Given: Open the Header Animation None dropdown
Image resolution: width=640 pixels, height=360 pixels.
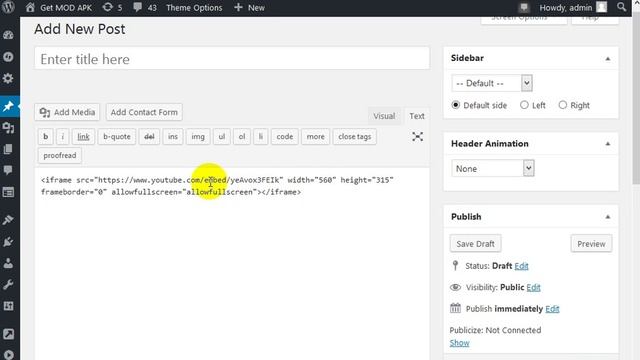Looking at the screenshot, I should 493,168.
